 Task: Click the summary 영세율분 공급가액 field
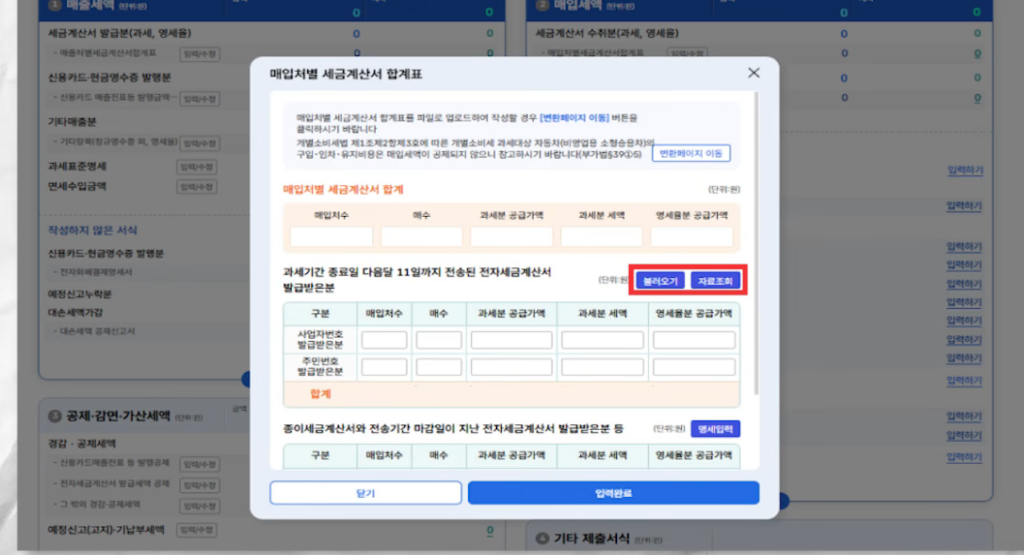pos(692,236)
